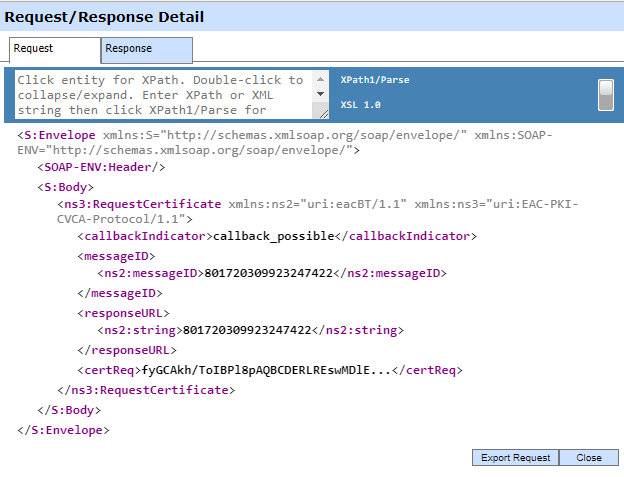The image size is (624, 477).
Task: Collapse the ns3:RequestCertificate opening element
Action: tap(140, 204)
